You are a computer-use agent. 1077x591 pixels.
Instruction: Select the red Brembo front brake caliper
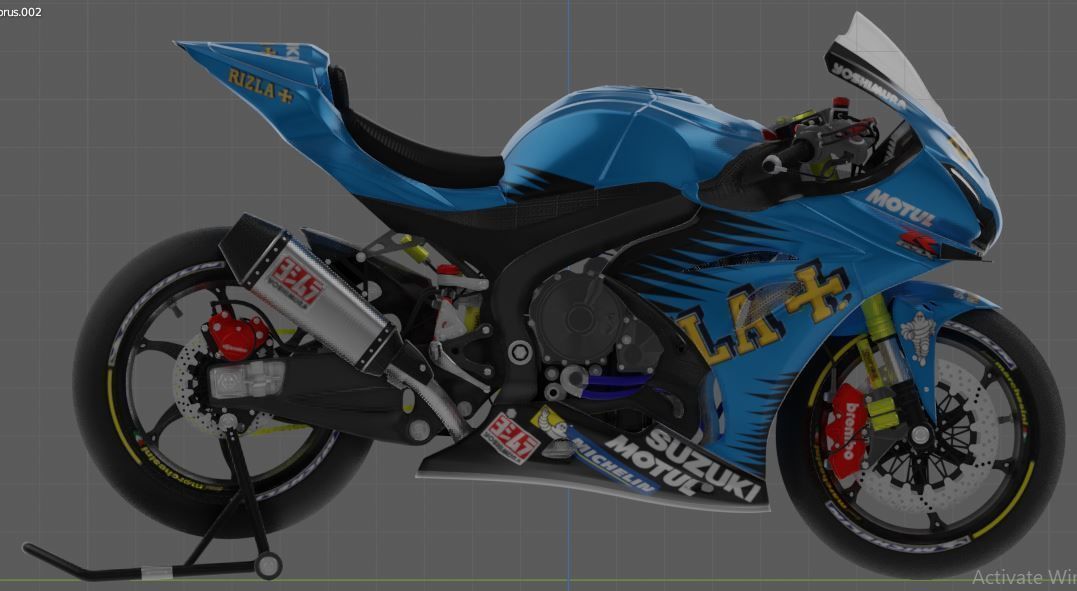click(846, 430)
